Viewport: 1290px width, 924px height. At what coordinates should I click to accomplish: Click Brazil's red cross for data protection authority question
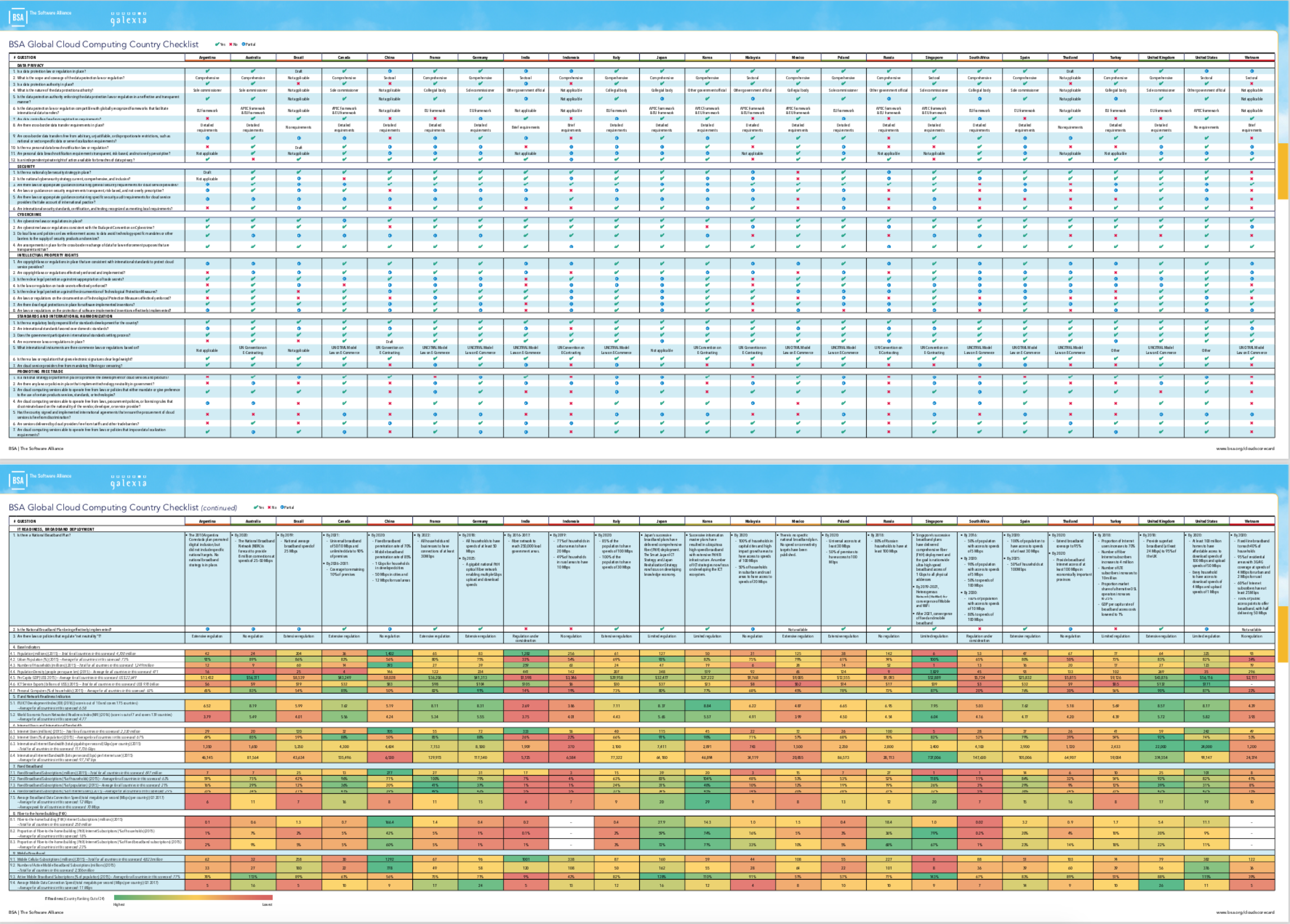point(299,84)
